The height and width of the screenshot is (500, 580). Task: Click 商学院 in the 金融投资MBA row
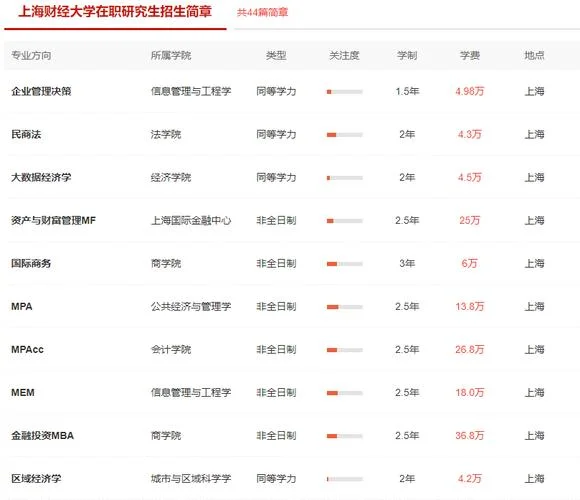(166, 436)
